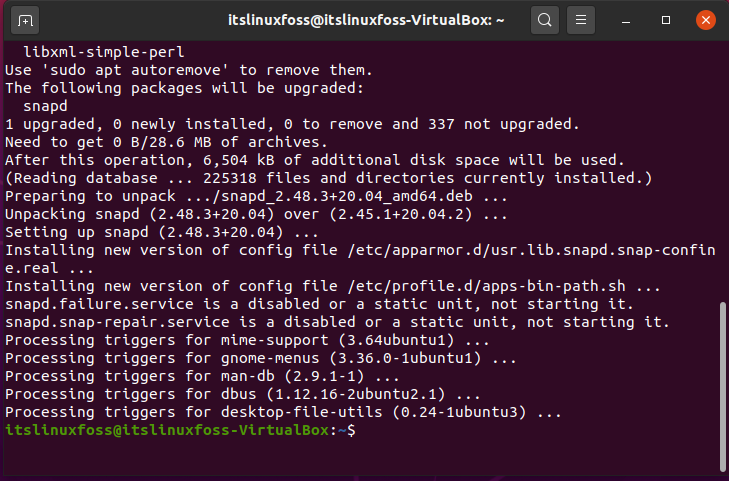
Task: Open the terminal search icon
Action: click(545, 20)
